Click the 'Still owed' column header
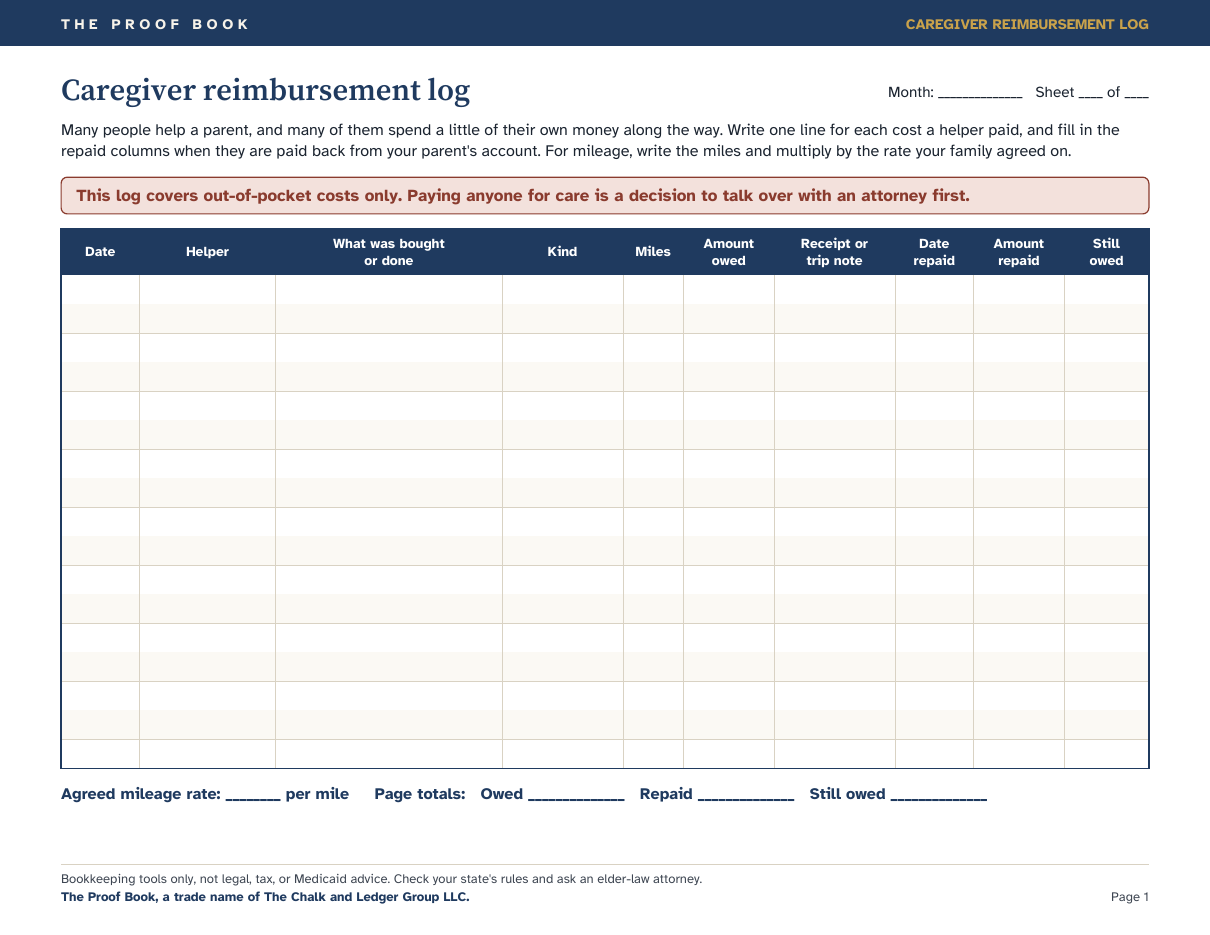Viewport: 1210px width, 935px height. pyautogui.click(x=1106, y=252)
